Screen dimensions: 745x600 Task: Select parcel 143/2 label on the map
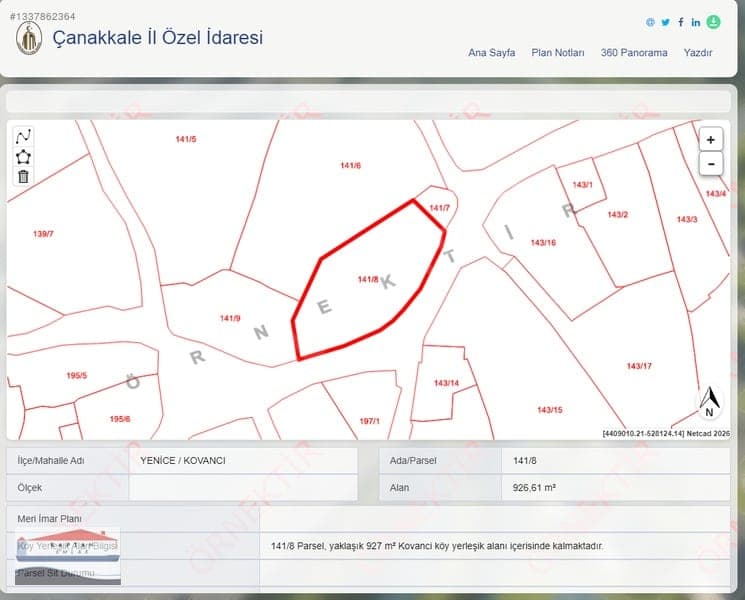click(x=618, y=215)
